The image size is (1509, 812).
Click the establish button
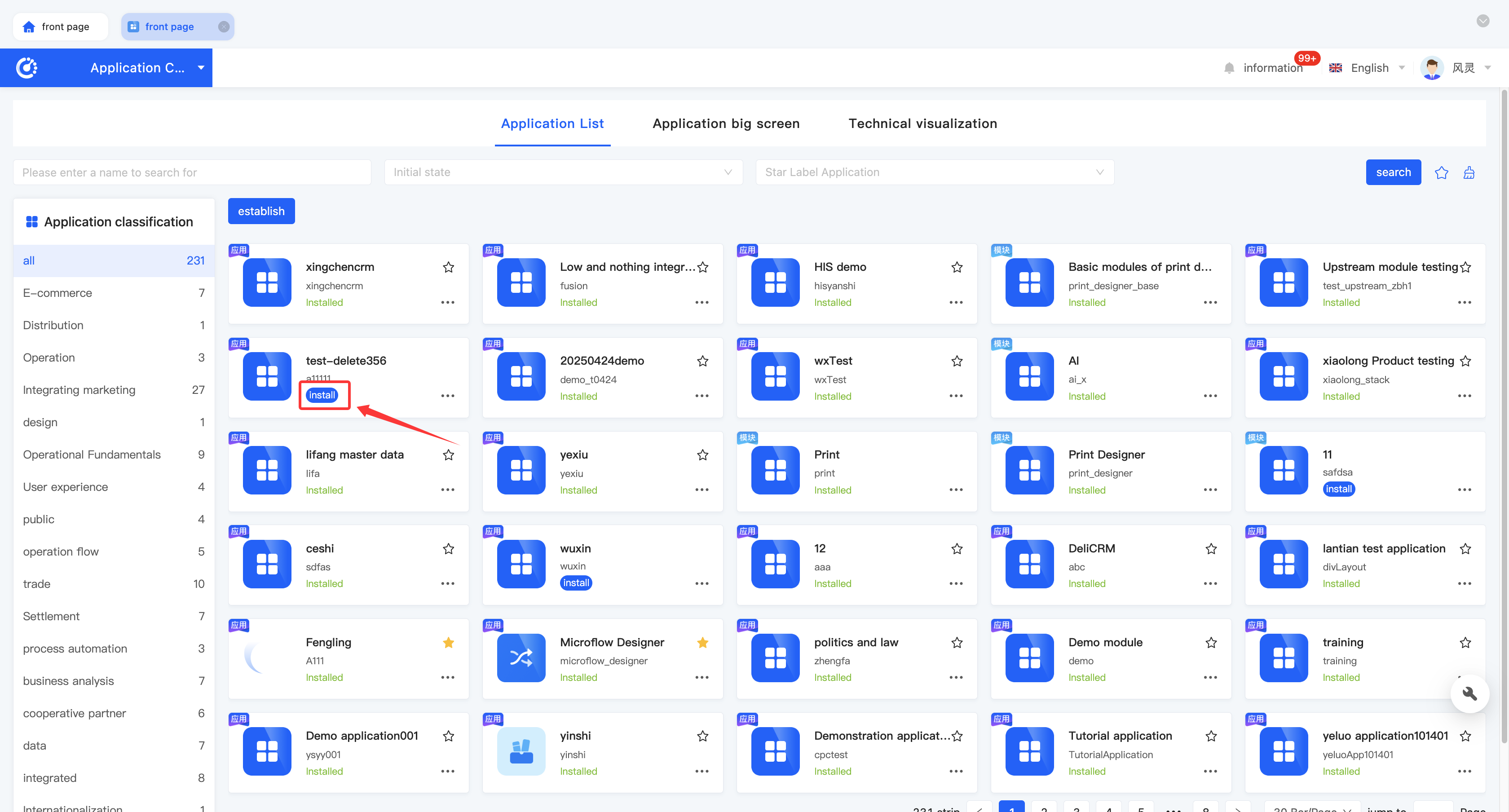pos(261,211)
